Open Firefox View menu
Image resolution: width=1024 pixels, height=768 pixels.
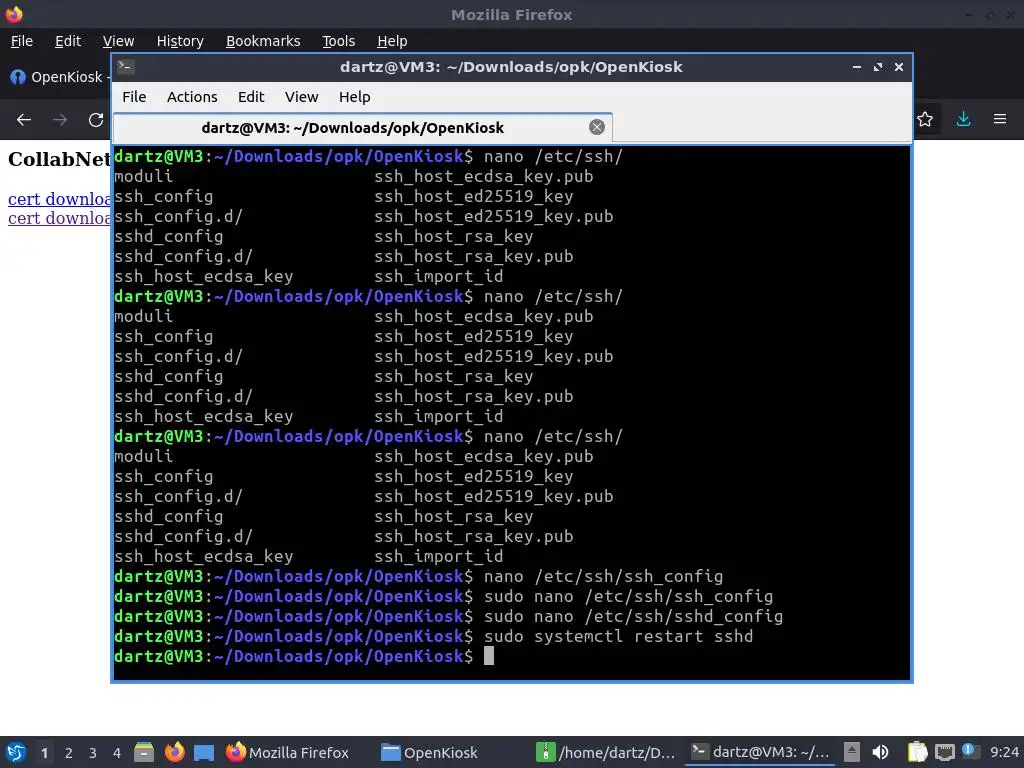pyautogui.click(x=118, y=41)
